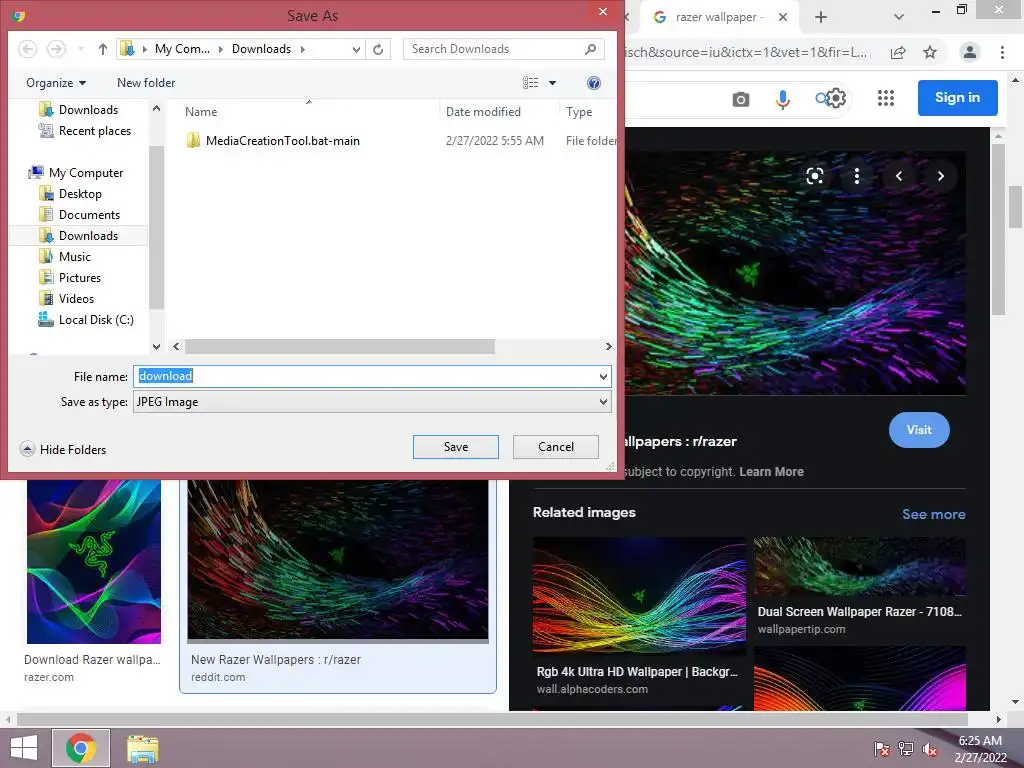Select Pictures in the folder tree
This screenshot has width=1024, height=768.
[70, 278]
